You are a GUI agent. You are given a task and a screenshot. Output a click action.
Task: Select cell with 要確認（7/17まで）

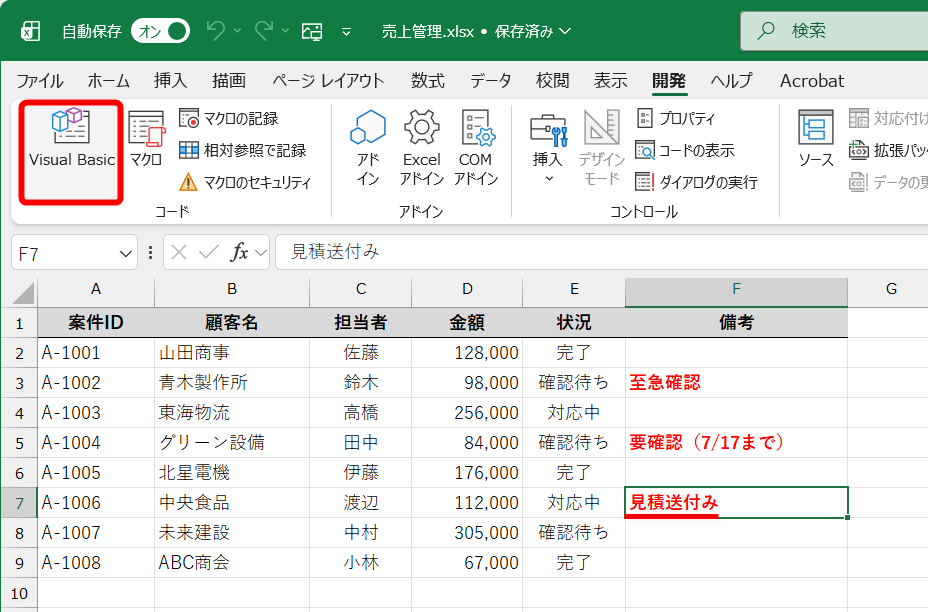pyautogui.click(x=736, y=443)
